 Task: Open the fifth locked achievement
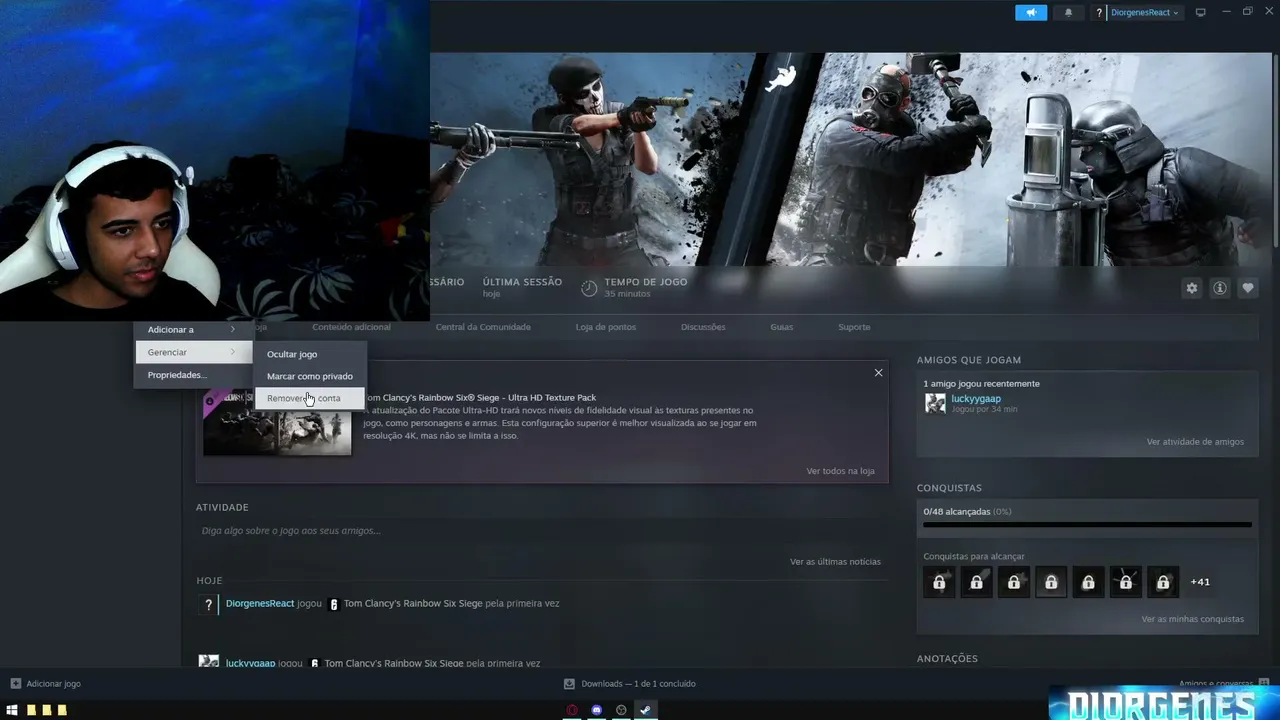(x=1088, y=582)
